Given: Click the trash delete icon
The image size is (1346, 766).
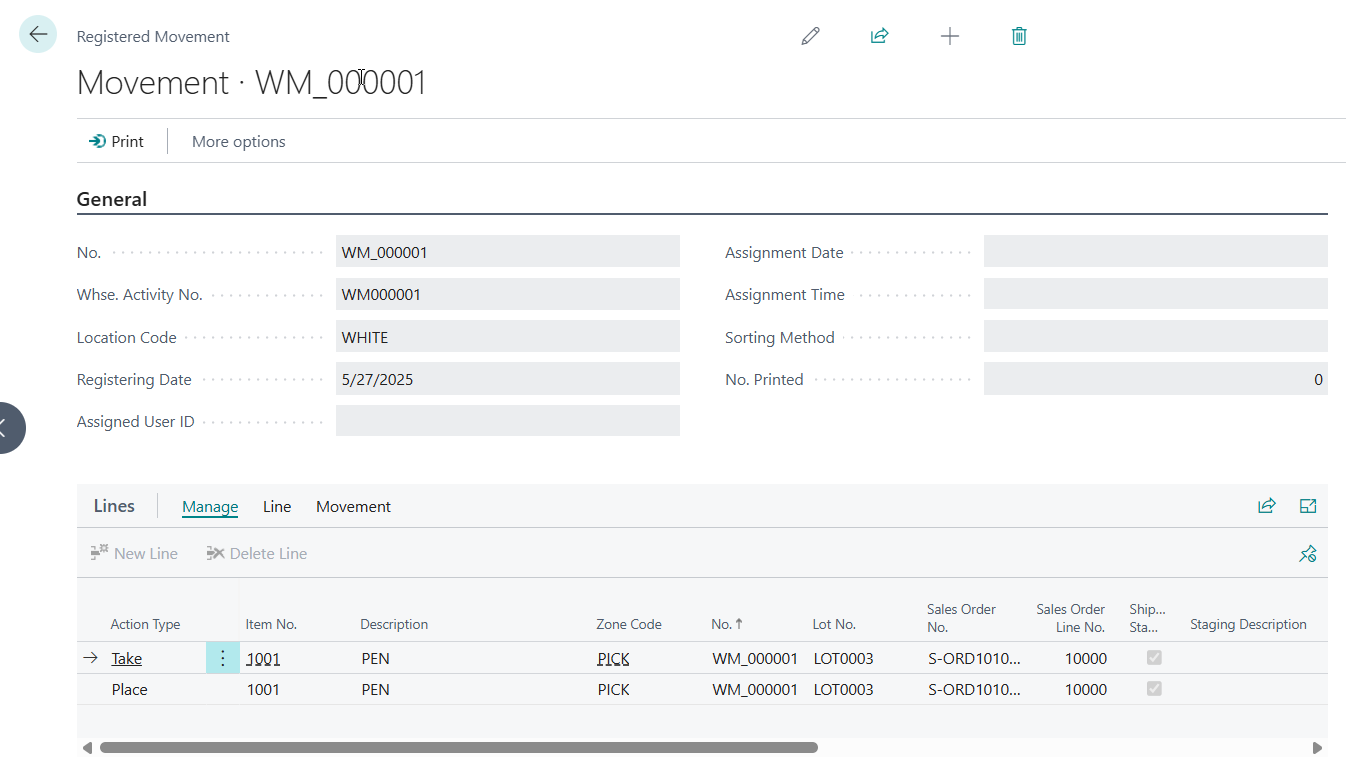Looking at the screenshot, I should [x=1018, y=36].
